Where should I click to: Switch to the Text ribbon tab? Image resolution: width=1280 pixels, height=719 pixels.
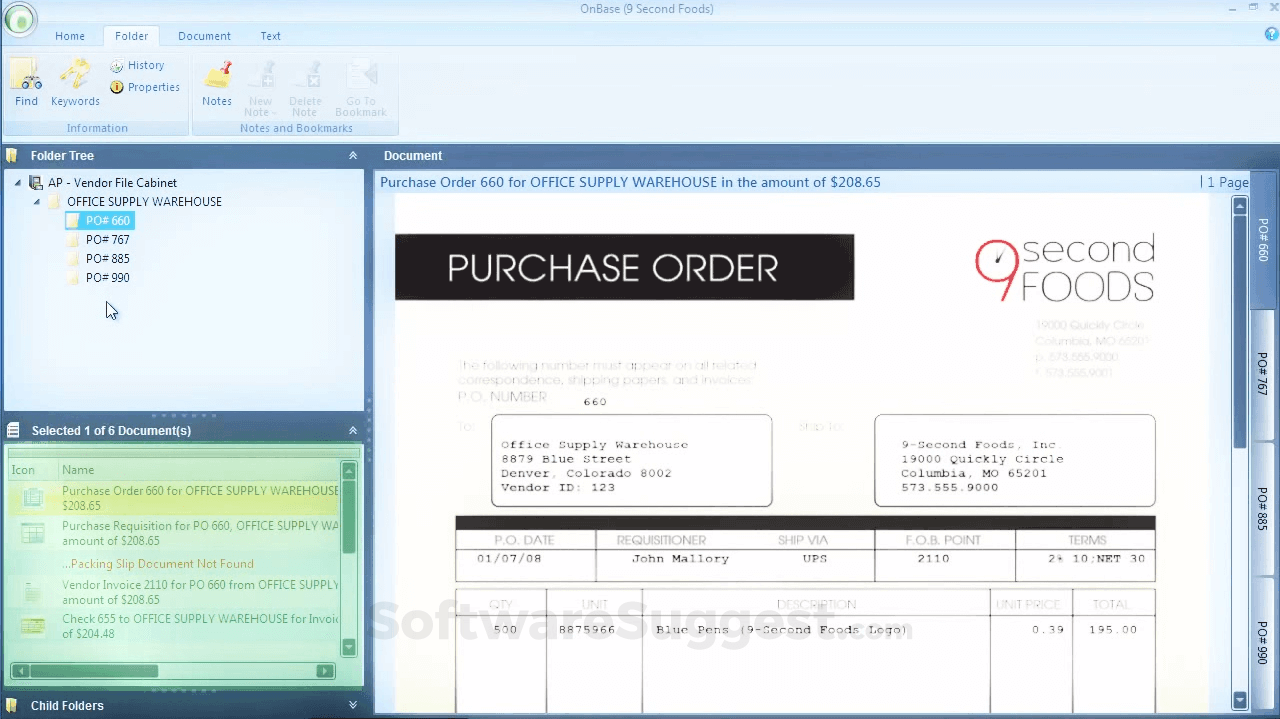270,36
